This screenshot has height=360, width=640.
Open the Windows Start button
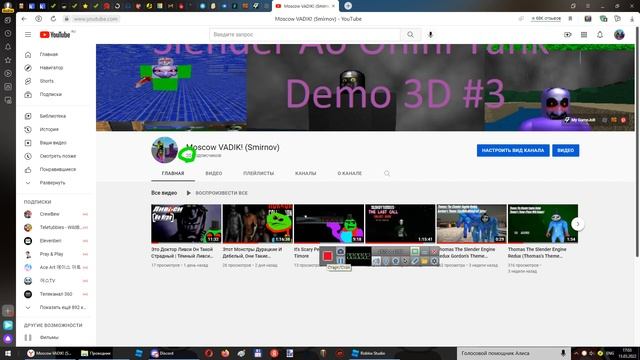(7, 353)
